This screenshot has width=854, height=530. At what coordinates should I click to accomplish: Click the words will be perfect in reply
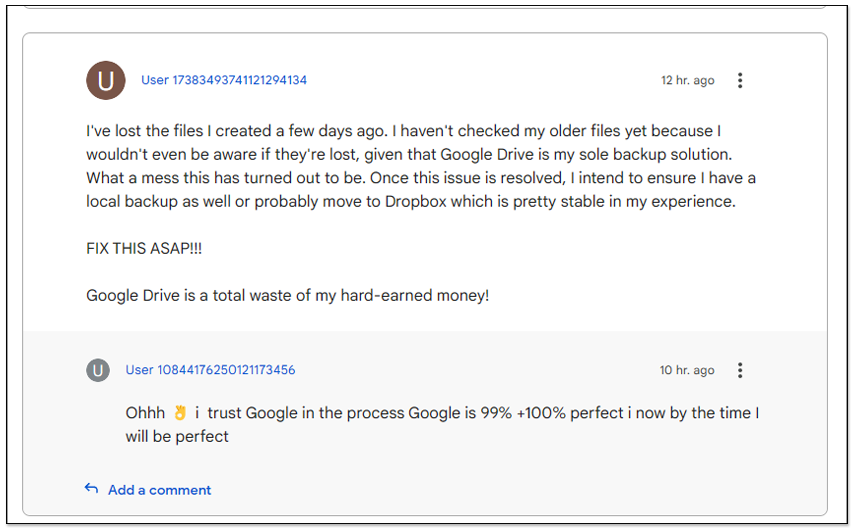[x=177, y=436]
